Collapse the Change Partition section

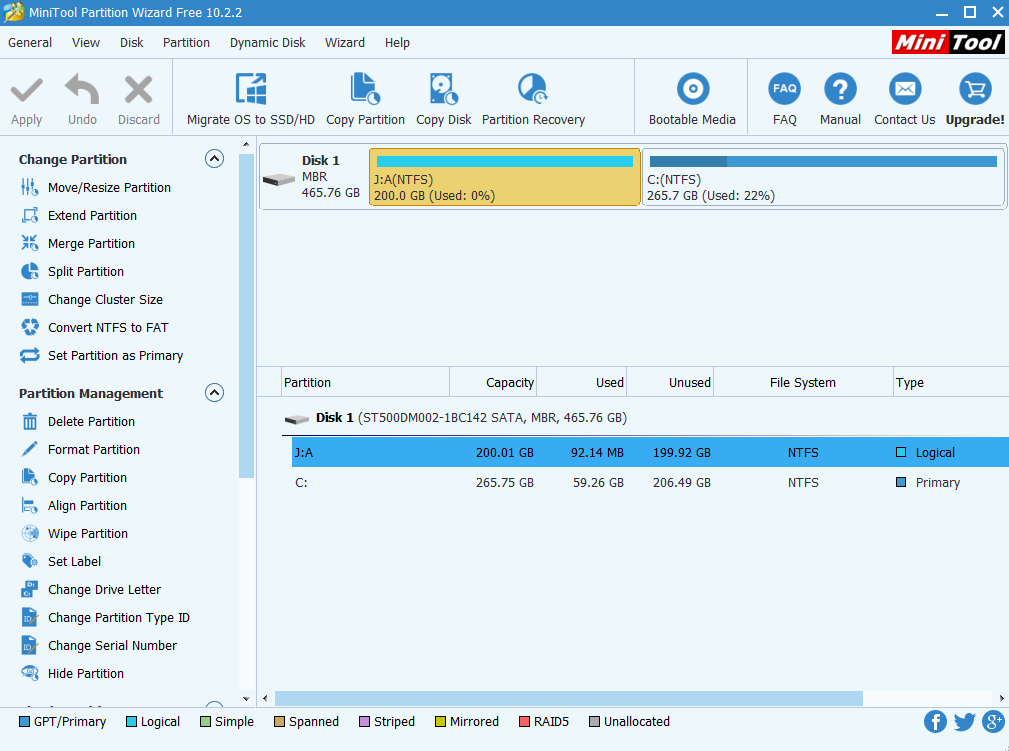click(214, 158)
